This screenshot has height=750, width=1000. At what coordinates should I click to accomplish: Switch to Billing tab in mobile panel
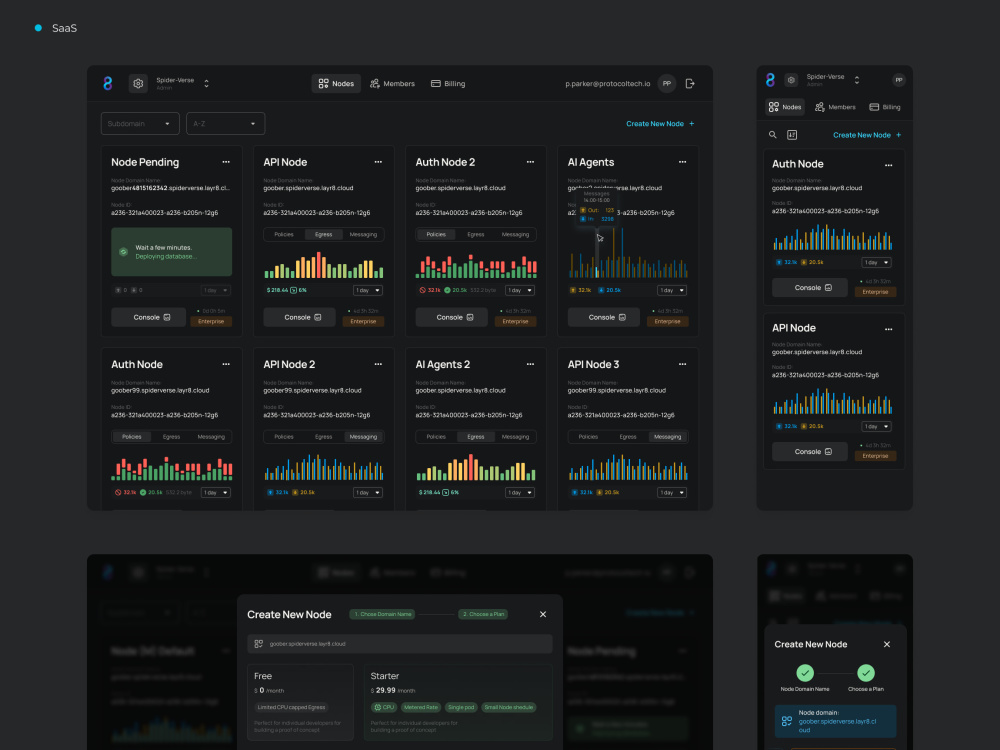[885, 107]
